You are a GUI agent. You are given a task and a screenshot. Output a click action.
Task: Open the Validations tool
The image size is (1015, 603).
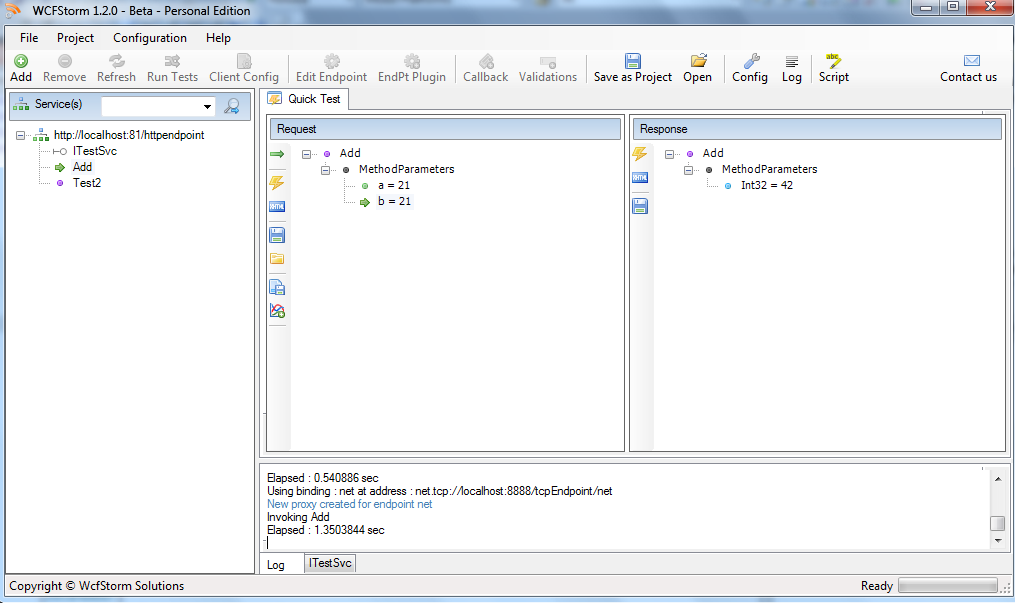click(x=548, y=68)
